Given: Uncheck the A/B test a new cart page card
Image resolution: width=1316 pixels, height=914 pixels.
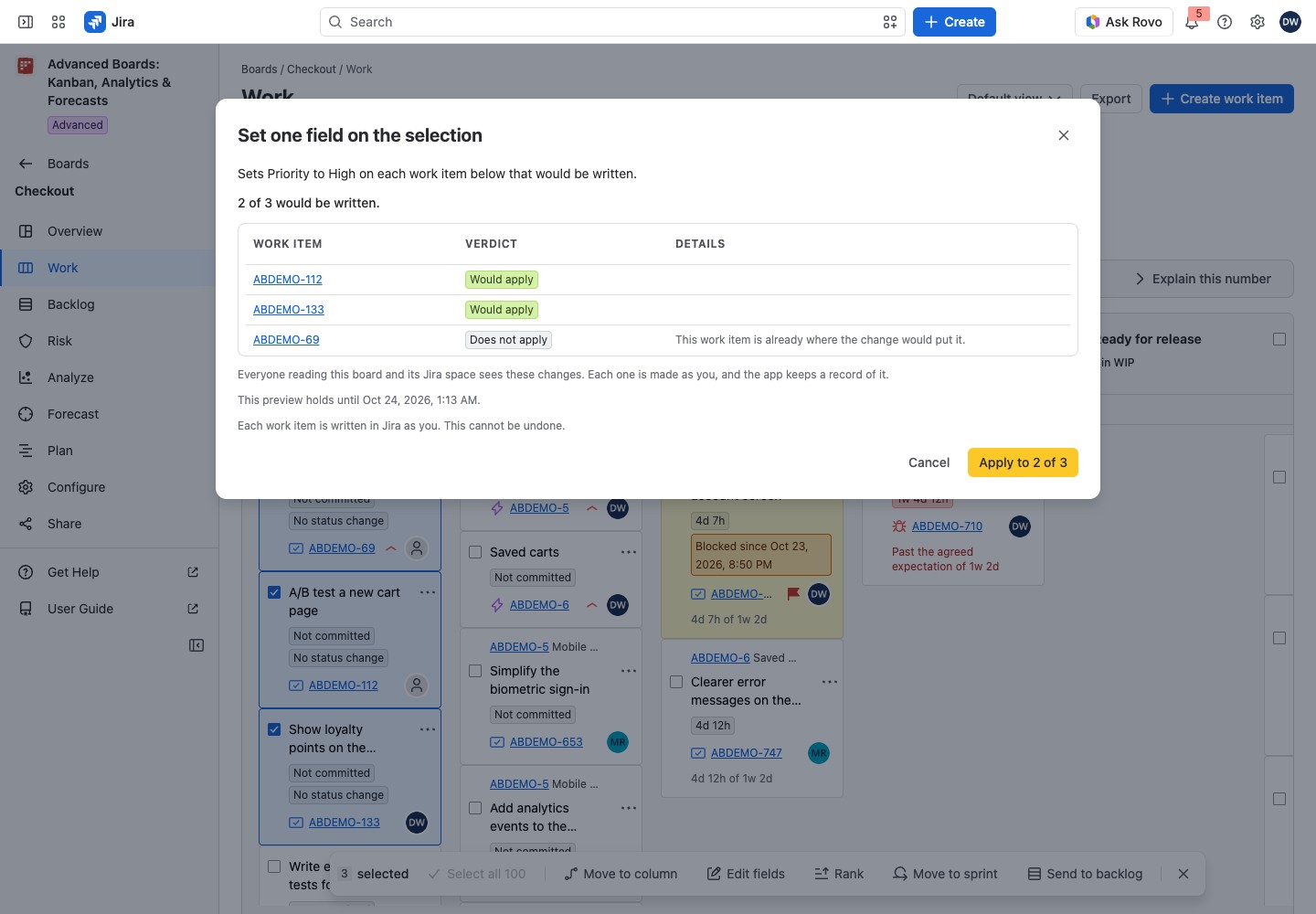Looking at the screenshot, I should pos(274,592).
